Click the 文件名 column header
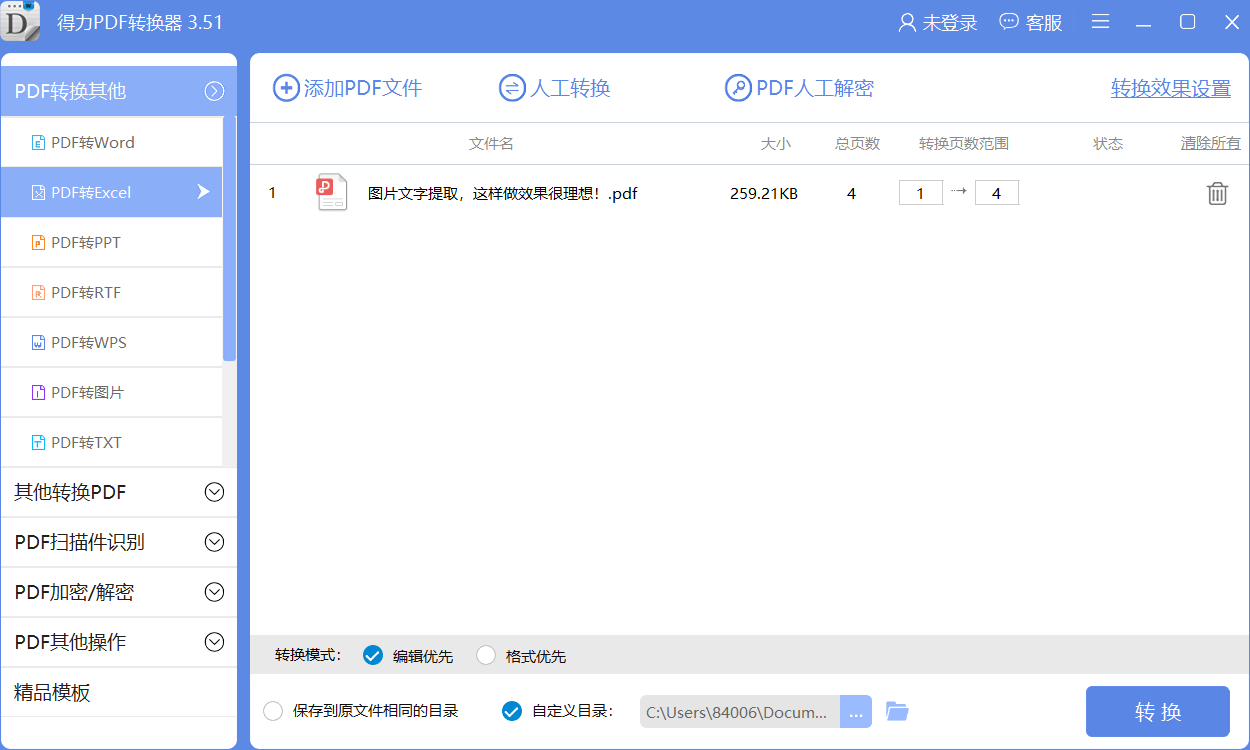Viewport: 1250px width, 750px height. 491,144
